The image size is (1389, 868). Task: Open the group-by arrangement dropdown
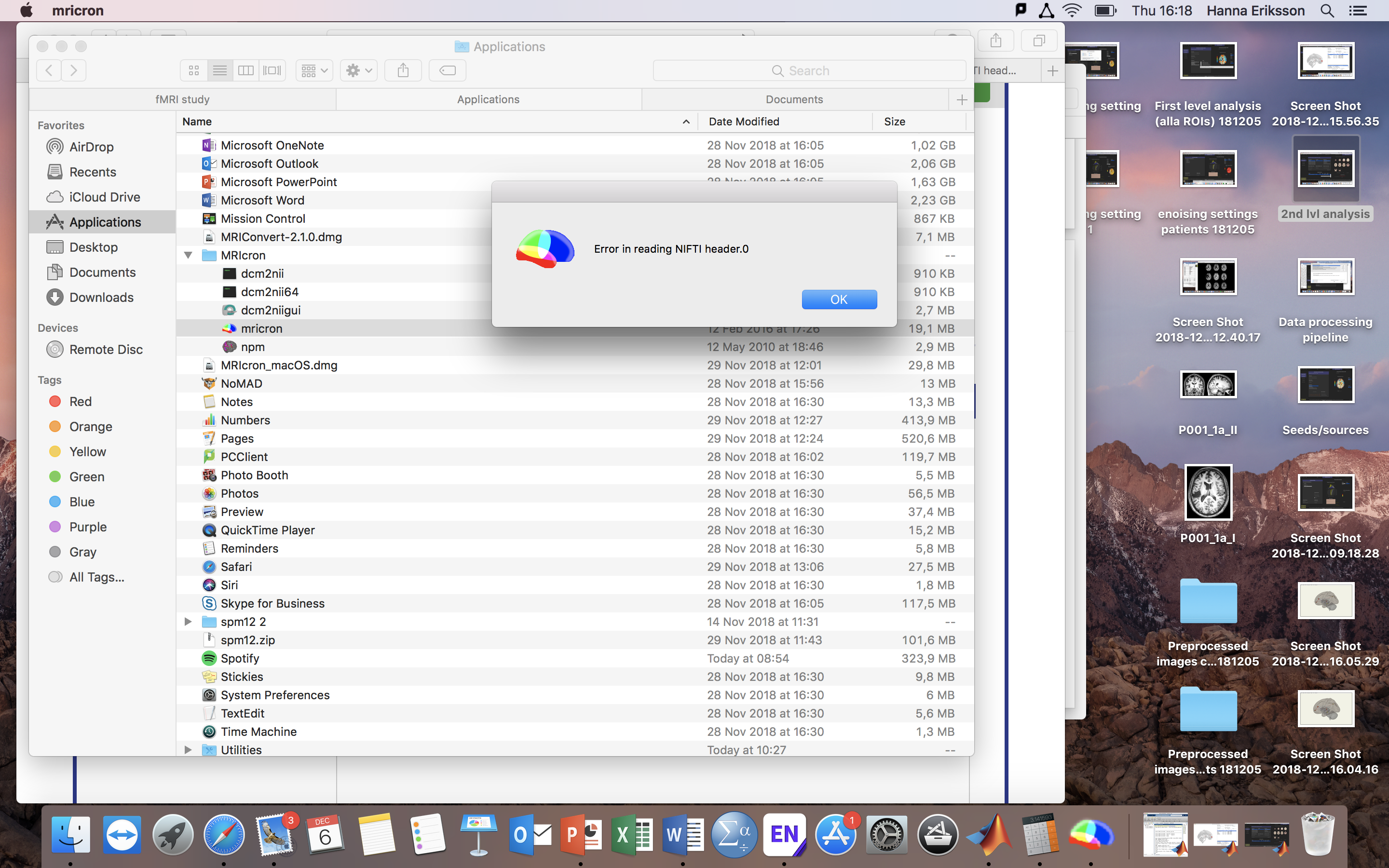pos(314,70)
